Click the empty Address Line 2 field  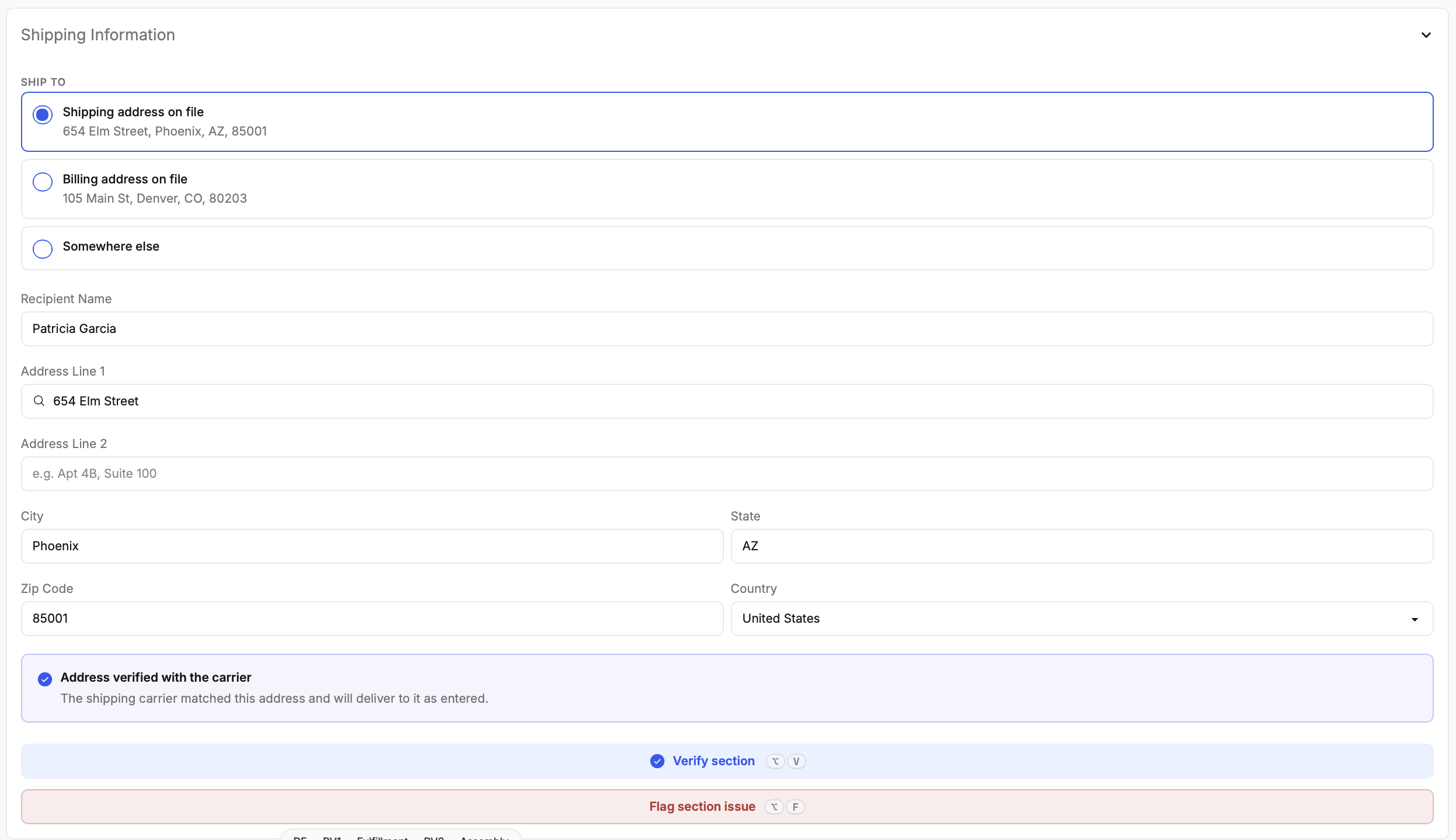pyautogui.click(x=727, y=474)
